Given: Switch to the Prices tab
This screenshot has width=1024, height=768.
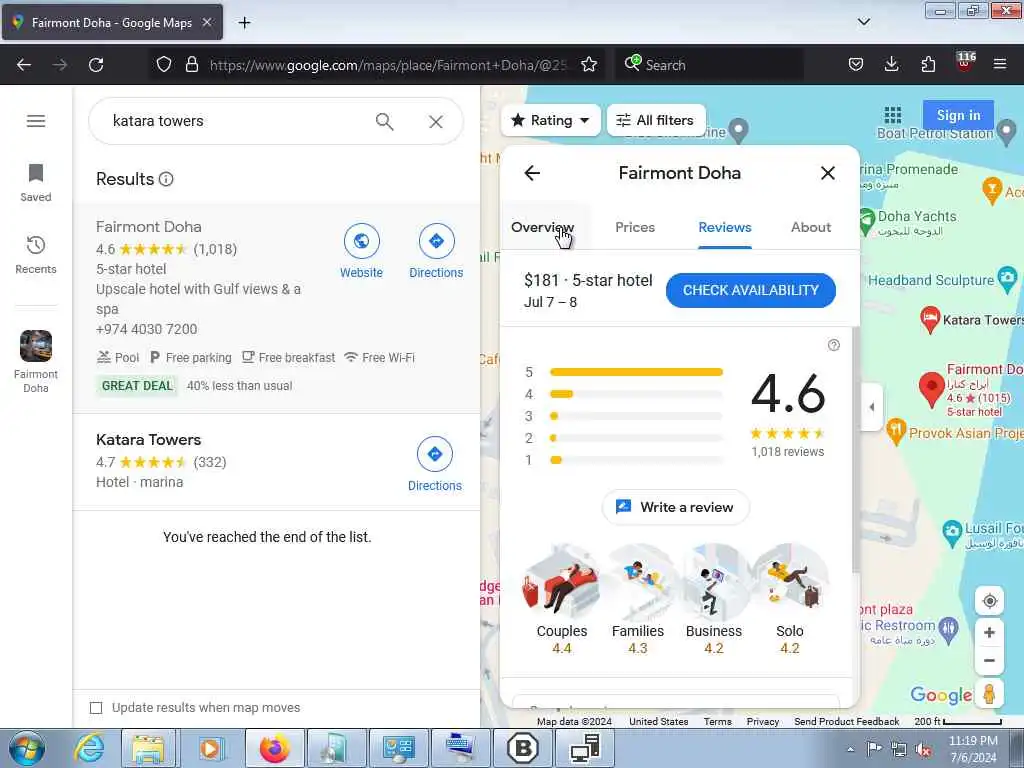Looking at the screenshot, I should (x=635, y=227).
